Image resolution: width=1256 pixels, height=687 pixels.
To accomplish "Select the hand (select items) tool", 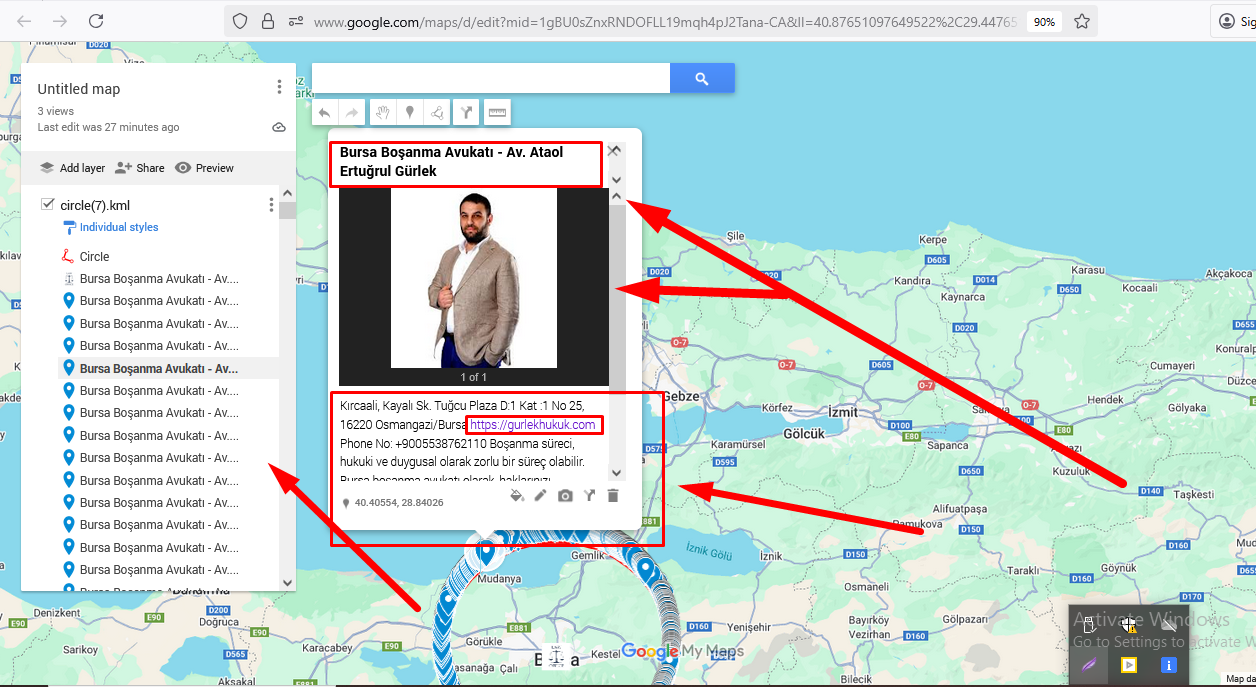I will 382,113.
